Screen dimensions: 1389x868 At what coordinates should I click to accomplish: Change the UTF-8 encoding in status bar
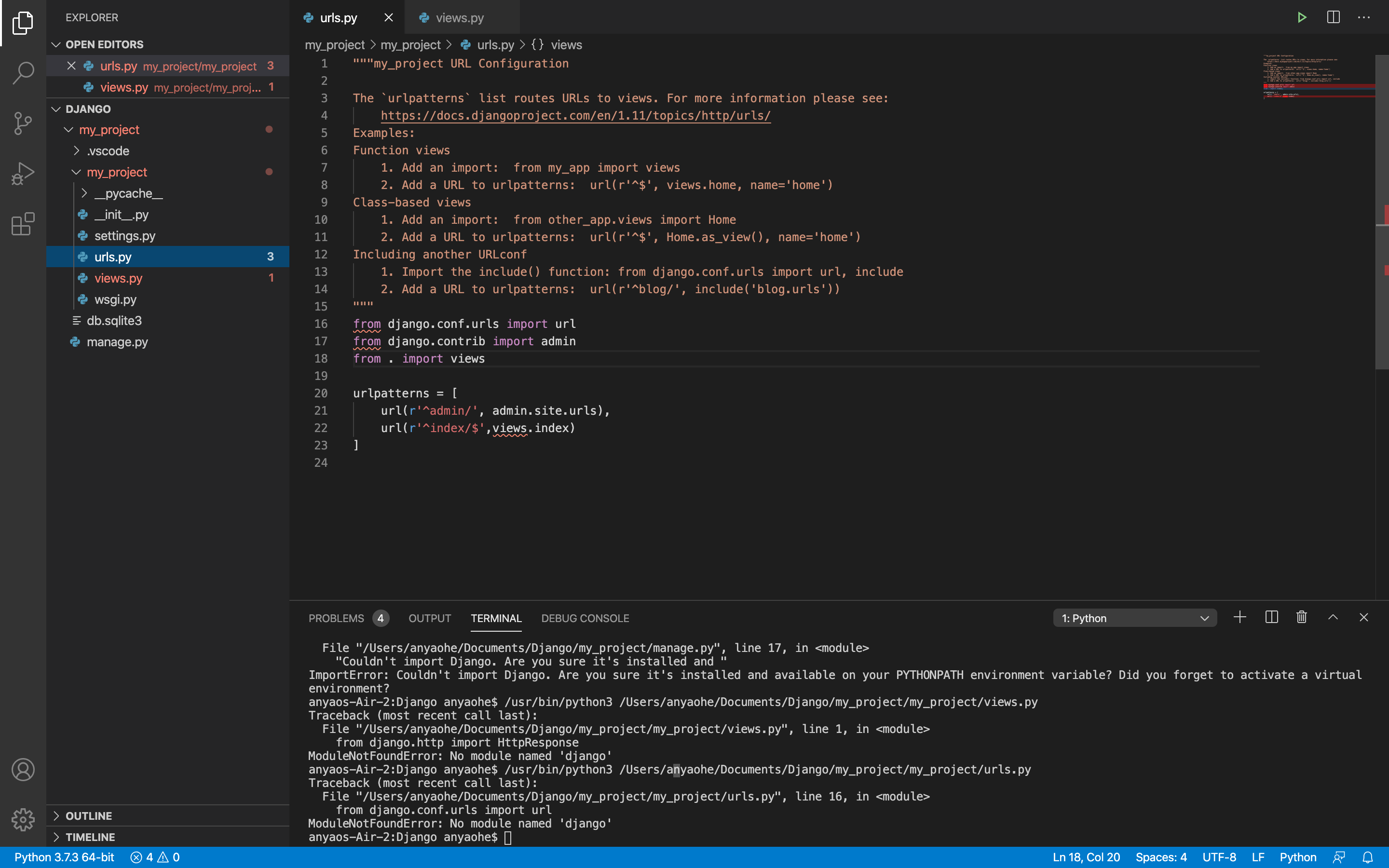[1219, 857]
